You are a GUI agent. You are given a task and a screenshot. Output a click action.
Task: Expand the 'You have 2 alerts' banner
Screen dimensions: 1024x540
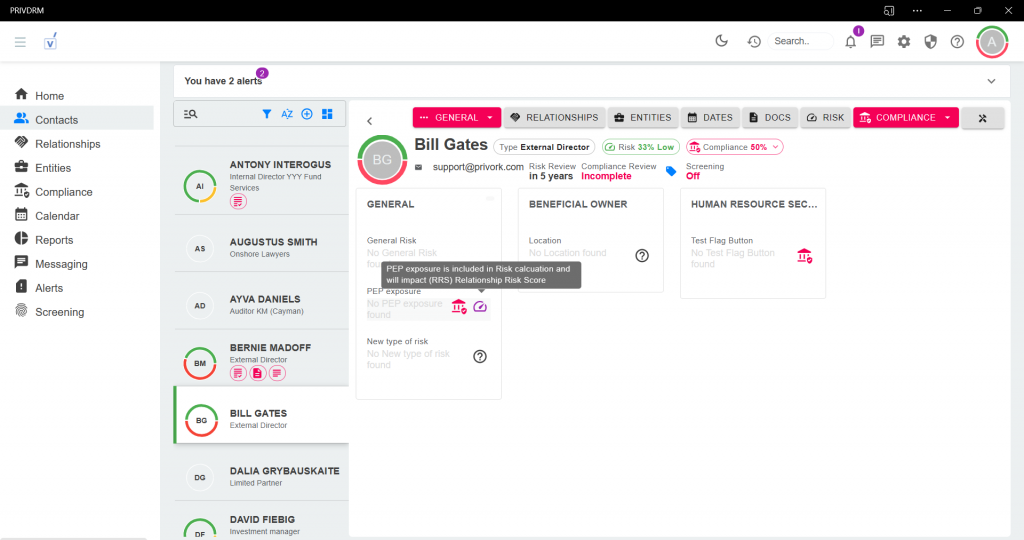tap(991, 81)
